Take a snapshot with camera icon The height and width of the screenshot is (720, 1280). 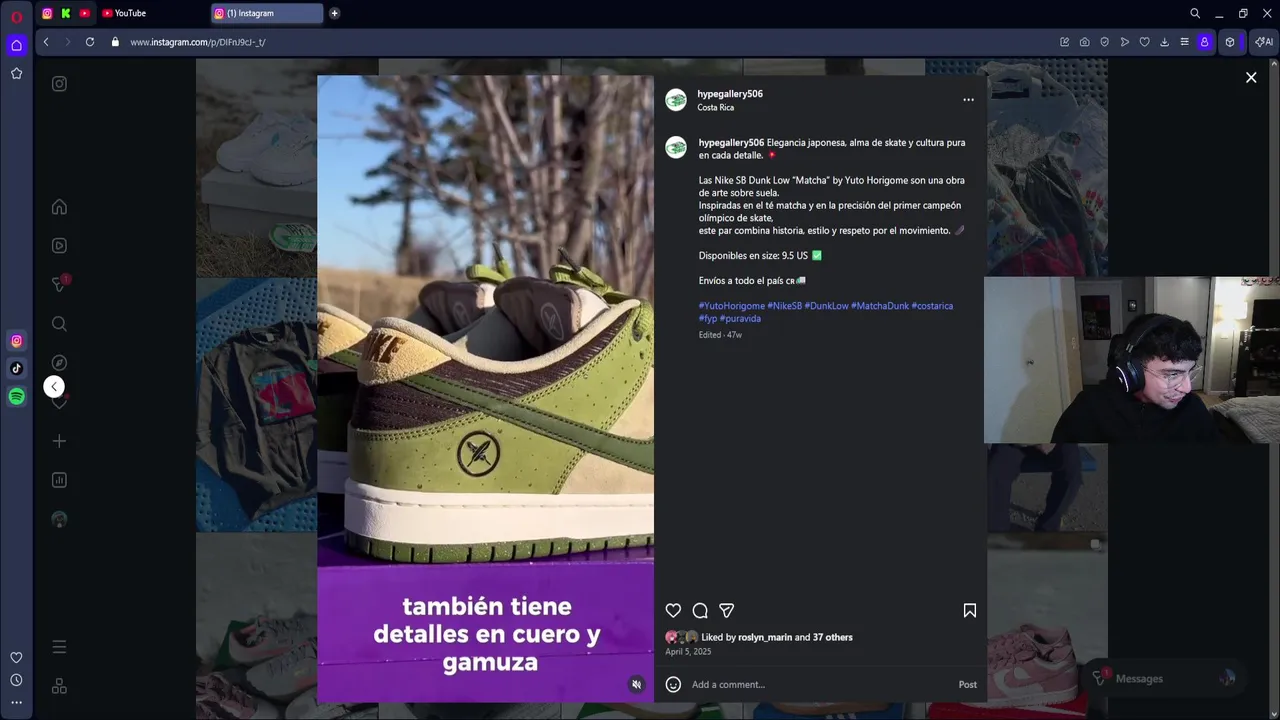[1085, 42]
